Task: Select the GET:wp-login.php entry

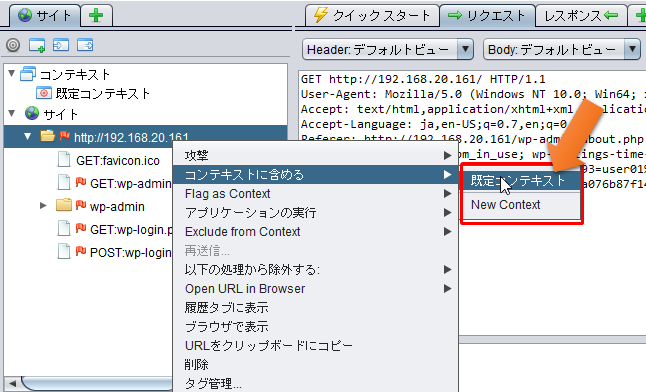Action: tap(131, 230)
